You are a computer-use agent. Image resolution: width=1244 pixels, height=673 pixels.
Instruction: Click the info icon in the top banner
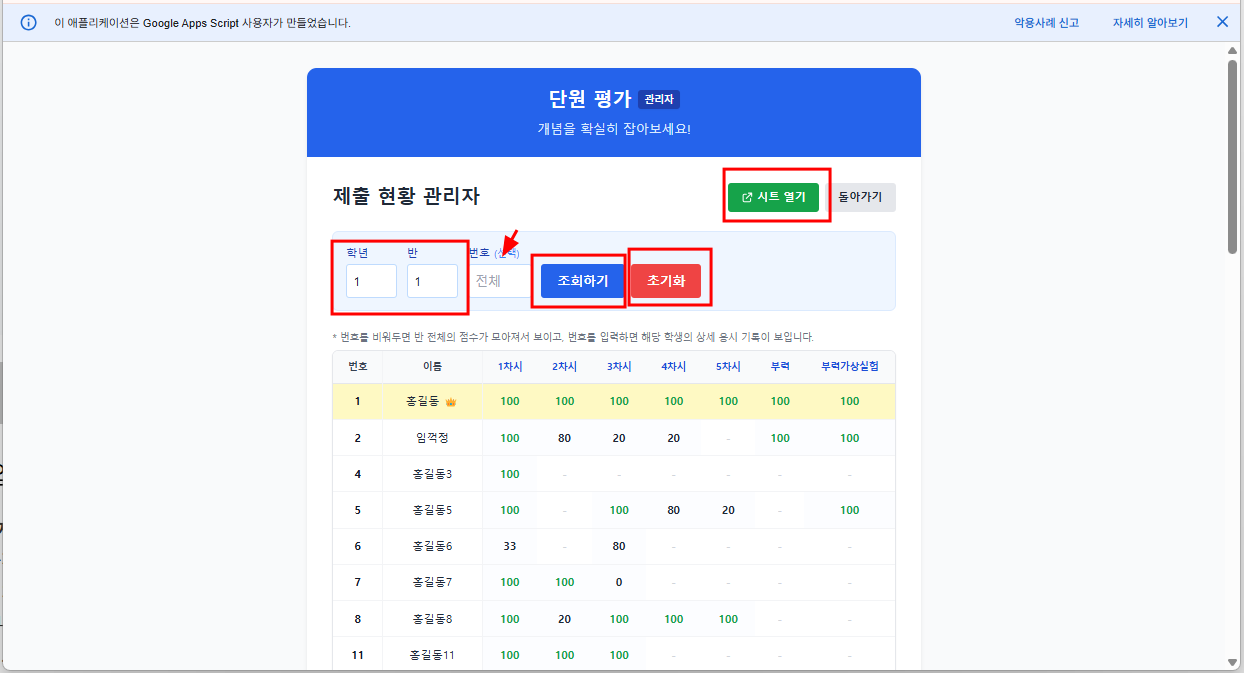click(29, 22)
